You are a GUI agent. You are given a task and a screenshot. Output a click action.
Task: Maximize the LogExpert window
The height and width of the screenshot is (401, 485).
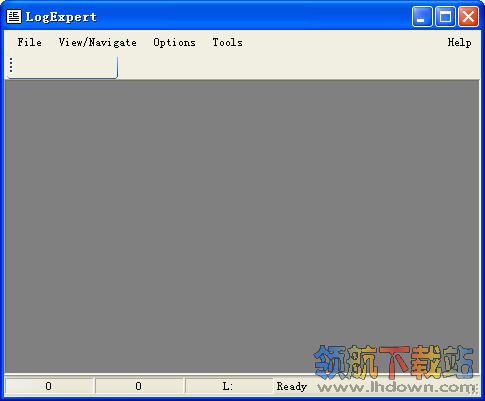click(445, 16)
